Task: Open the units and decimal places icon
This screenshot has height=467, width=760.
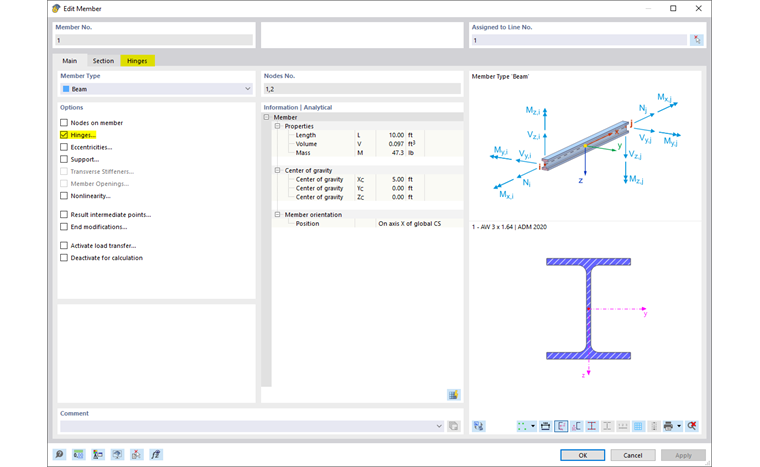Action: 79,454
